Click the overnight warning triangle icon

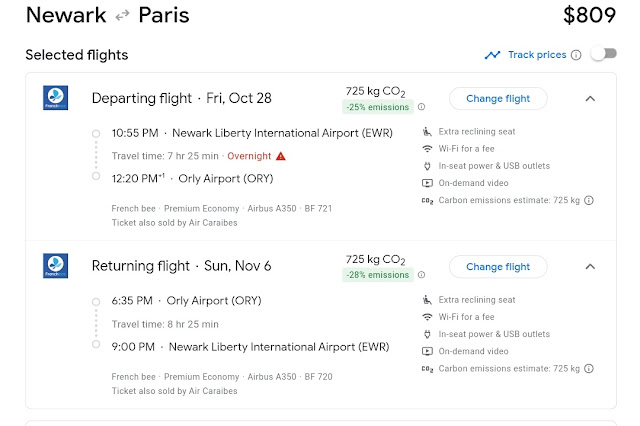(x=281, y=156)
